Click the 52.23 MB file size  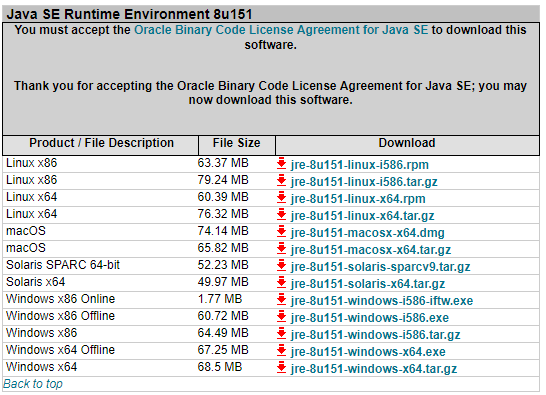point(223,265)
